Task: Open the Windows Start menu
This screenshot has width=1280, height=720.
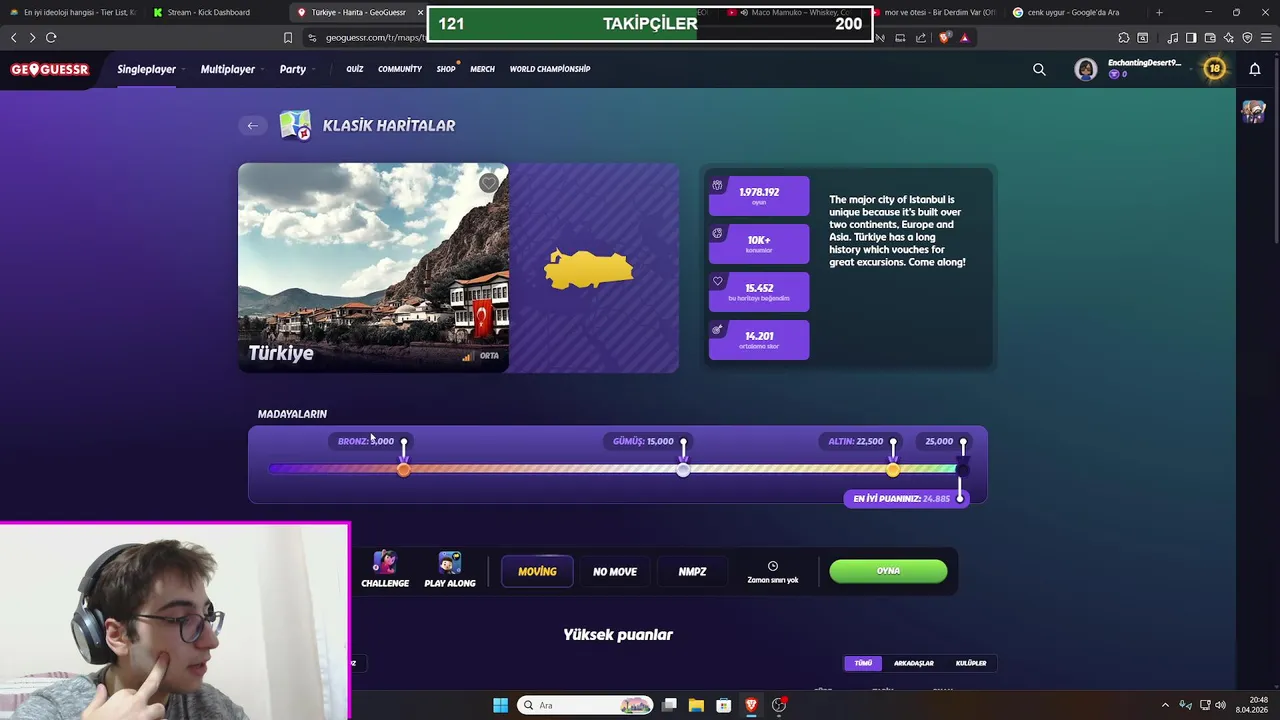Action: (500, 705)
